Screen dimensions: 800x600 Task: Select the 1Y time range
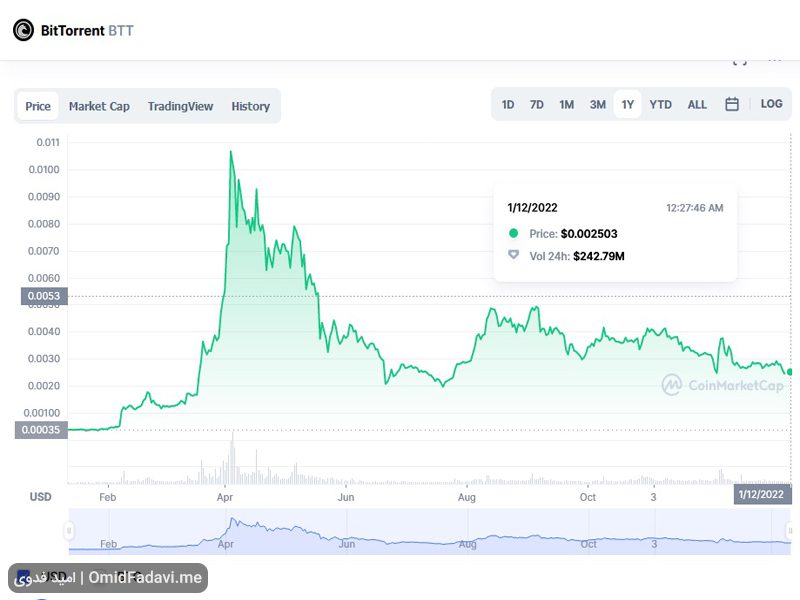[628, 105]
